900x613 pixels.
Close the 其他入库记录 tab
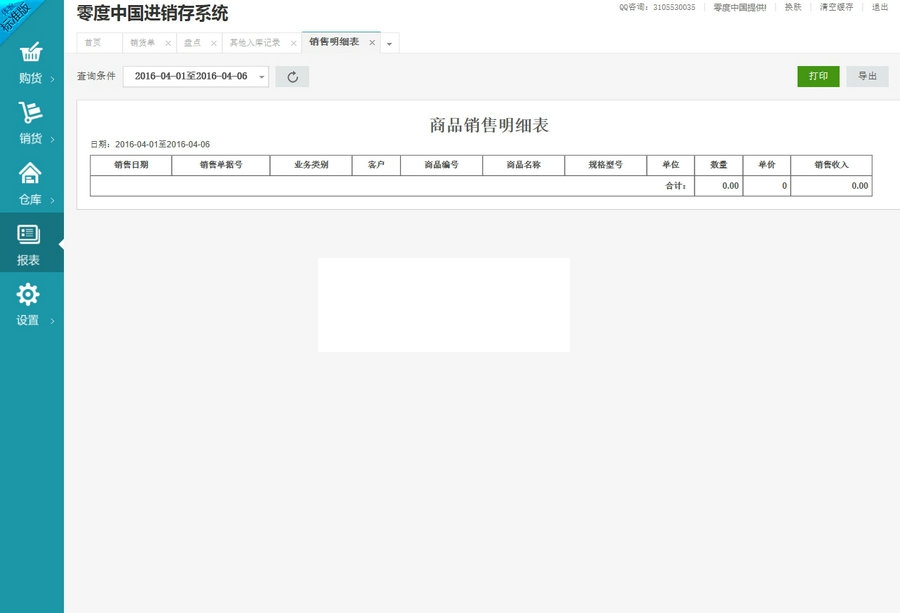[293, 43]
